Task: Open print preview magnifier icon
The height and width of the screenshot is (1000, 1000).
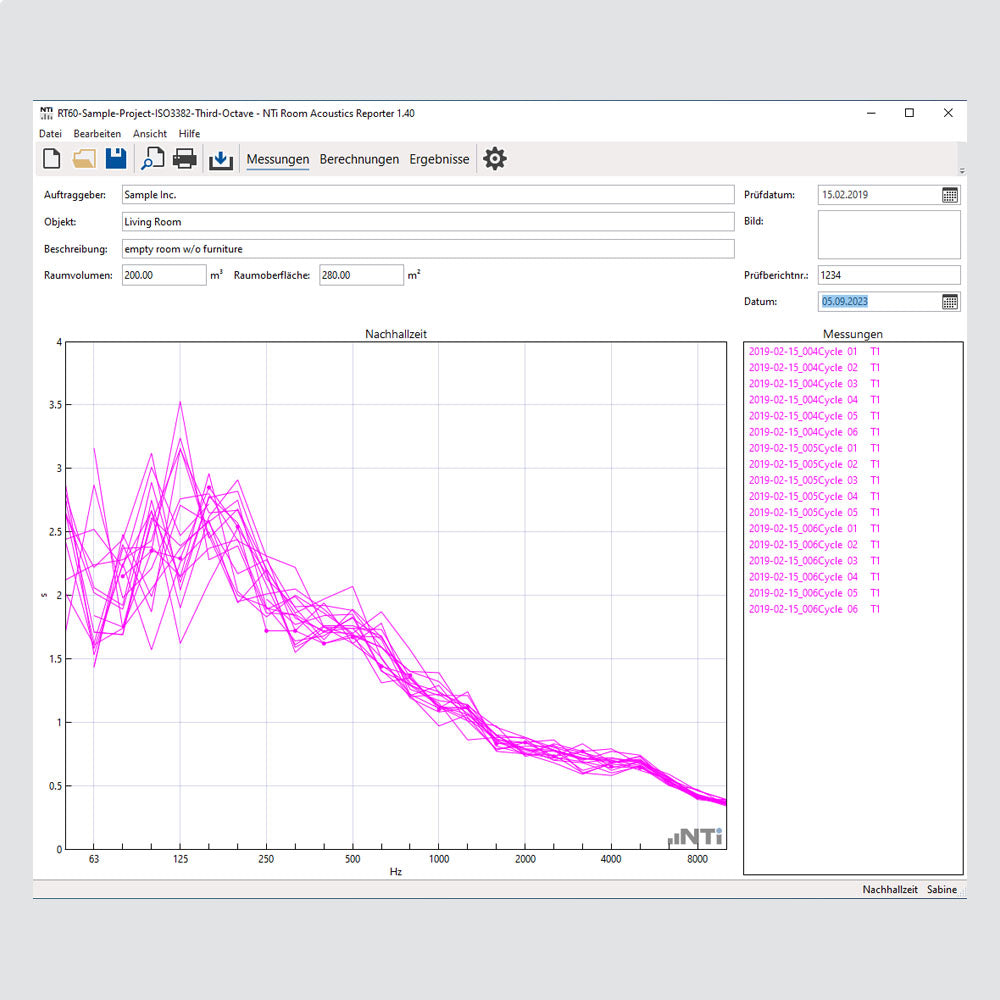Action: click(x=152, y=158)
